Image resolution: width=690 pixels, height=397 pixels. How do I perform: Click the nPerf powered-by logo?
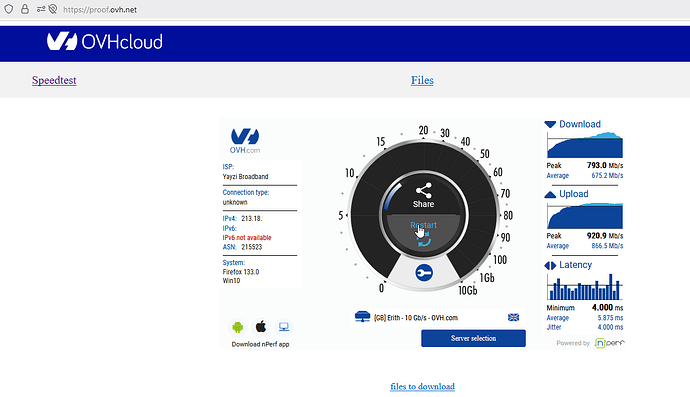[609, 343]
